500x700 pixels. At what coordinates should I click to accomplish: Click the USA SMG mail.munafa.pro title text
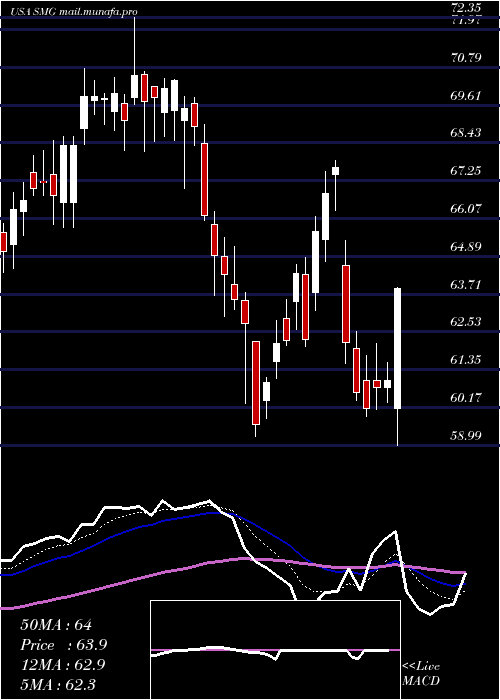tap(75, 12)
